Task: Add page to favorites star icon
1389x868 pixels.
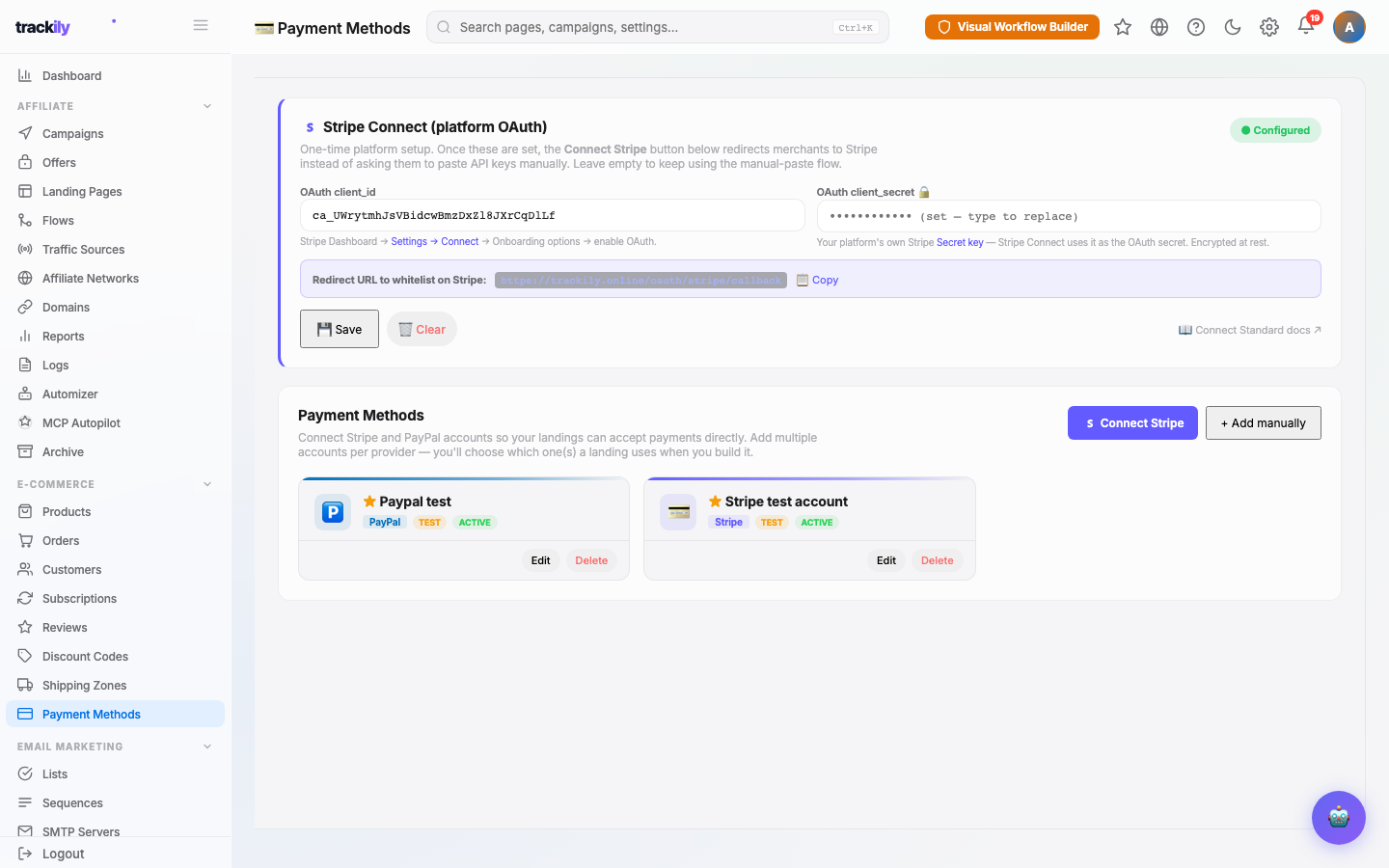Action: [x=1123, y=27]
